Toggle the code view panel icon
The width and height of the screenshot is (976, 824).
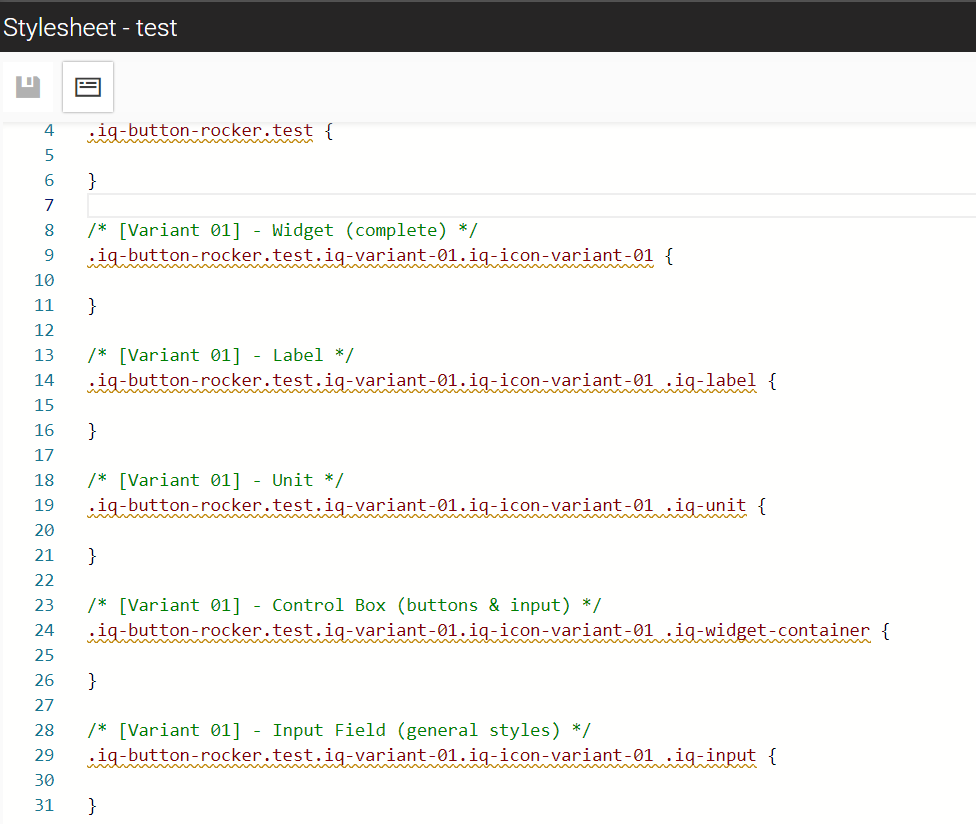tap(88, 87)
